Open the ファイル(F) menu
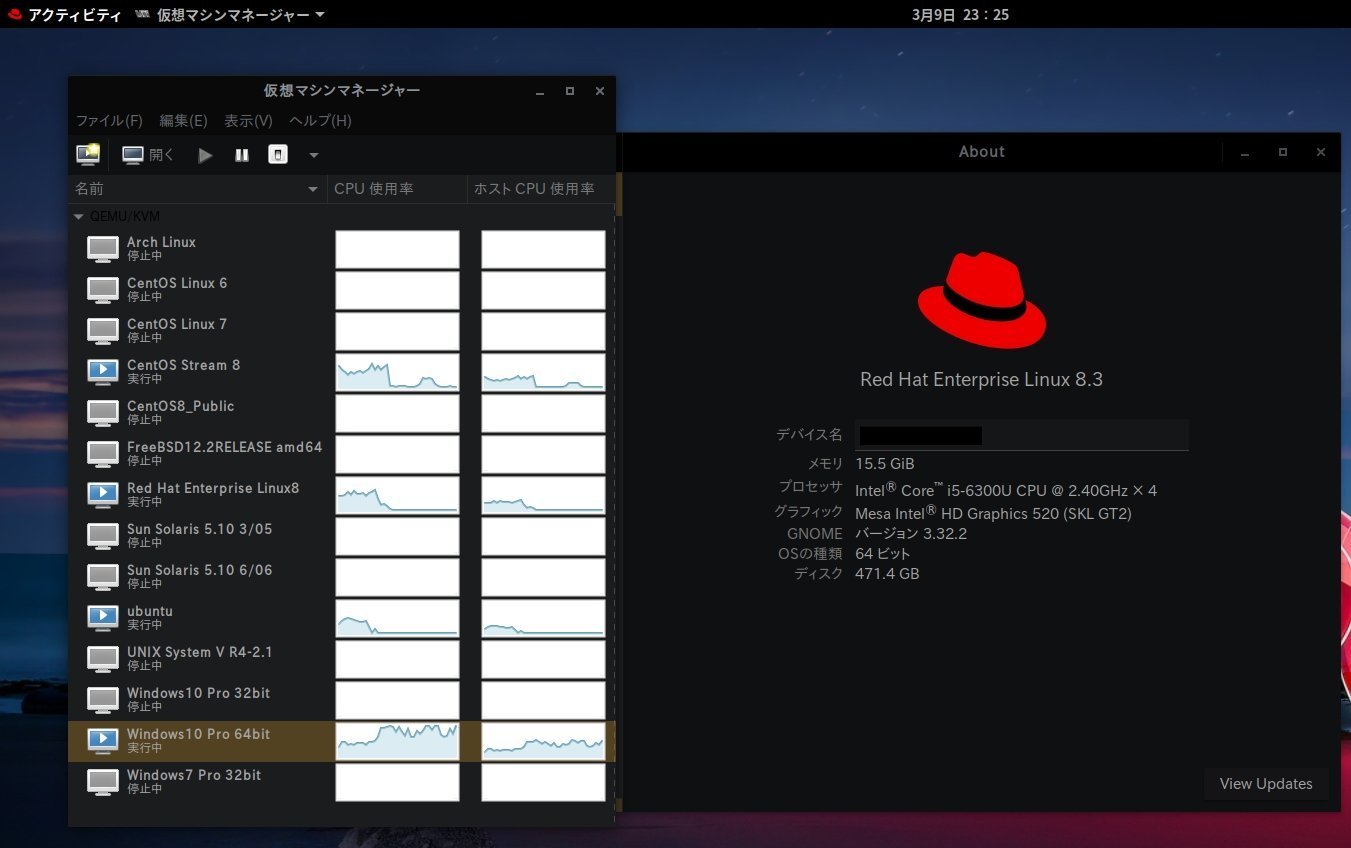Viewport: 1351px width, 848px height. point(109,120)
